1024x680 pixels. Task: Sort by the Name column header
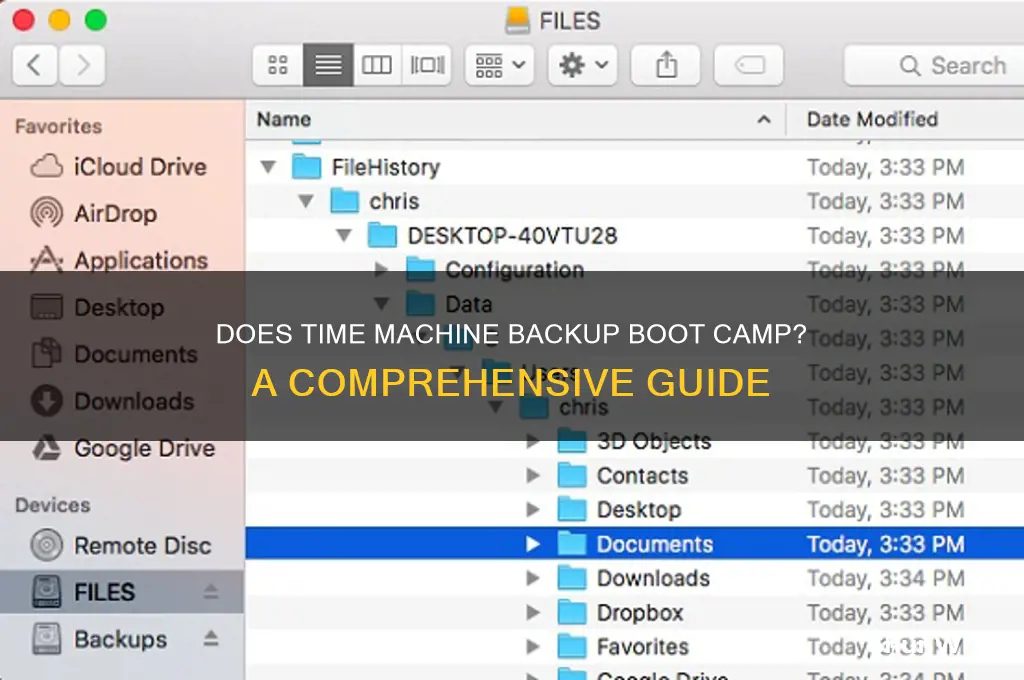[x=516, y=120]
